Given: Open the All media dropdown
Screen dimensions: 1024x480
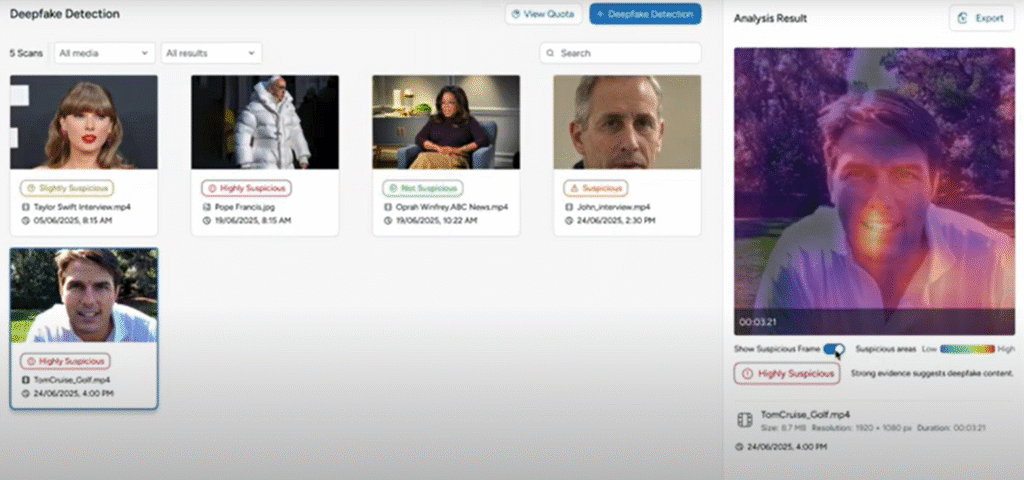Looking at the screenshot, I should pos(104,53).
